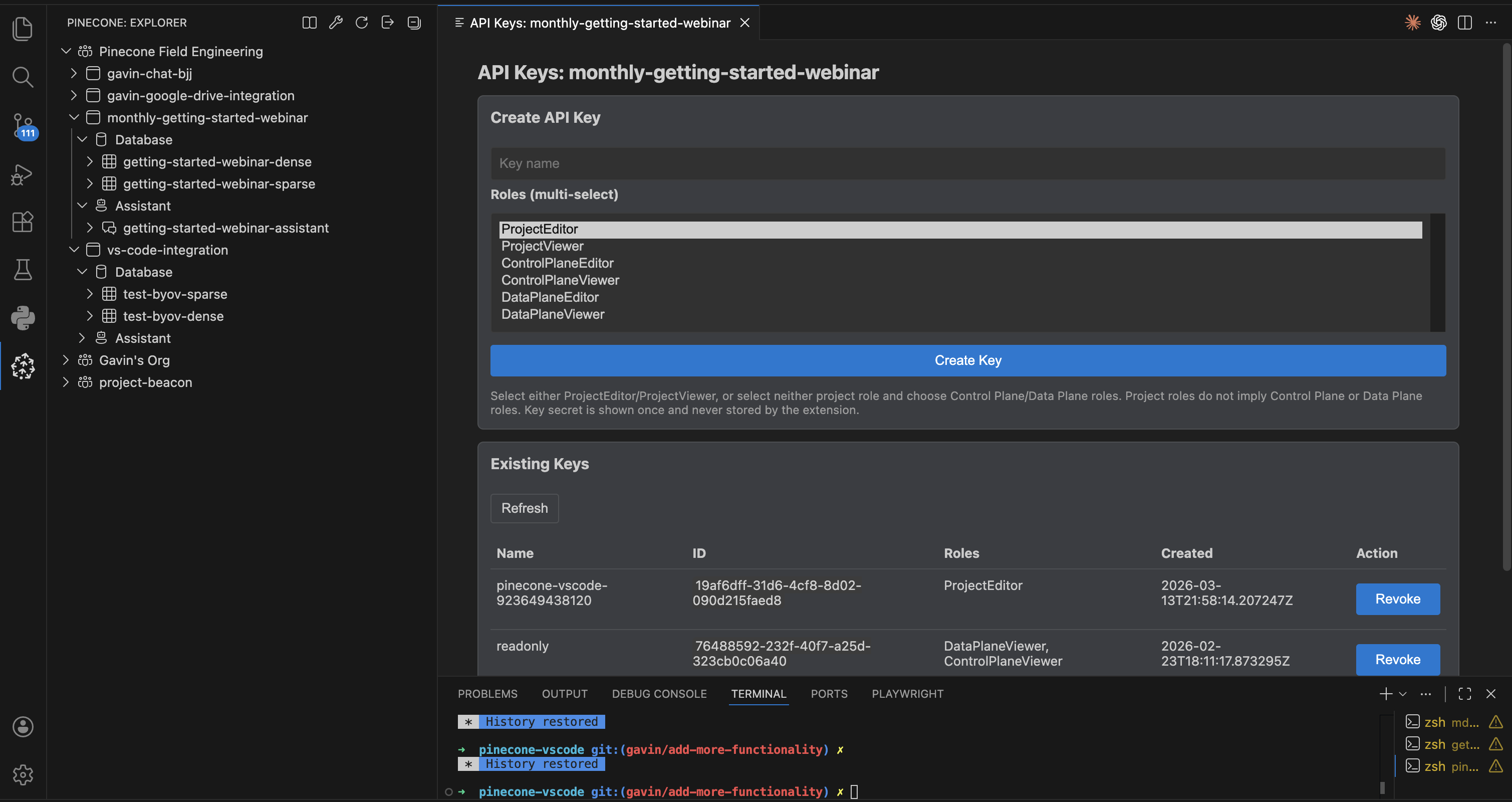Viewport: 1512px width, 802px height.
Task: Refresh the Pinecone Explorer tree
Action: coord(362,23)
